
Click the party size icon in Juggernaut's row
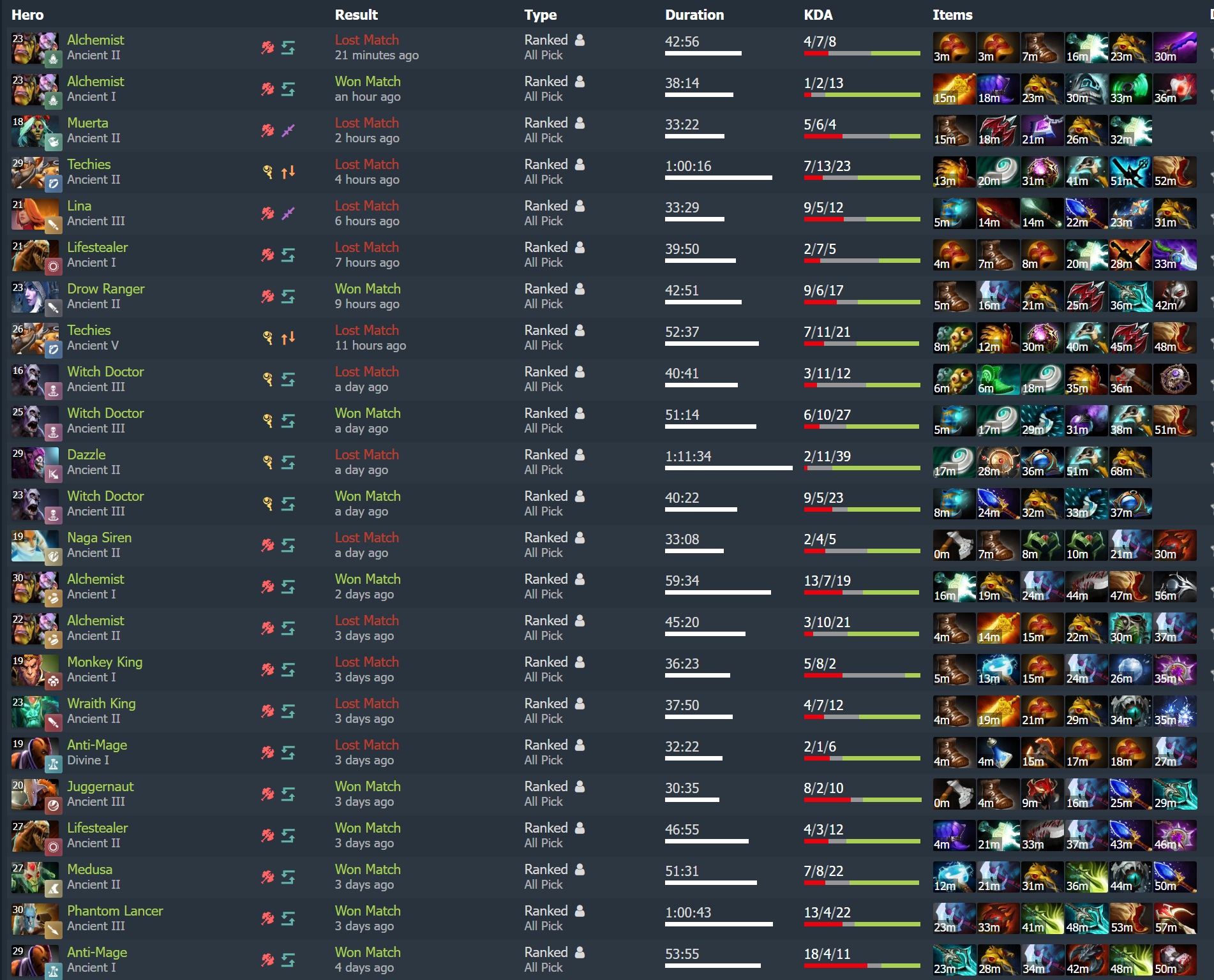(x=580, y=786)
